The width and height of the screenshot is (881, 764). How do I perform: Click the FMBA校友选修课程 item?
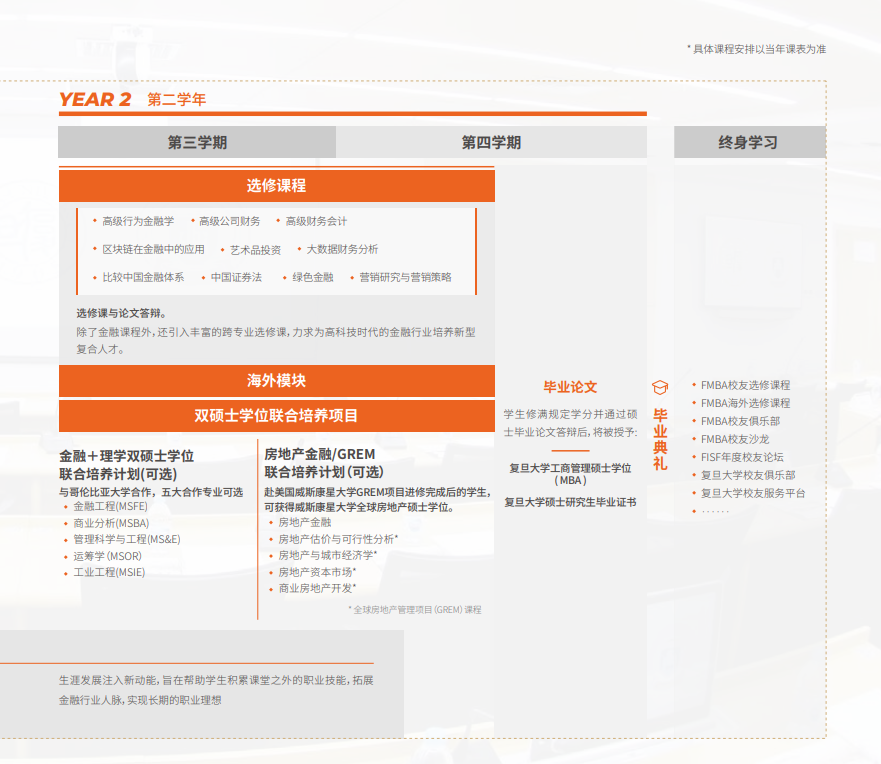point(745,385)
